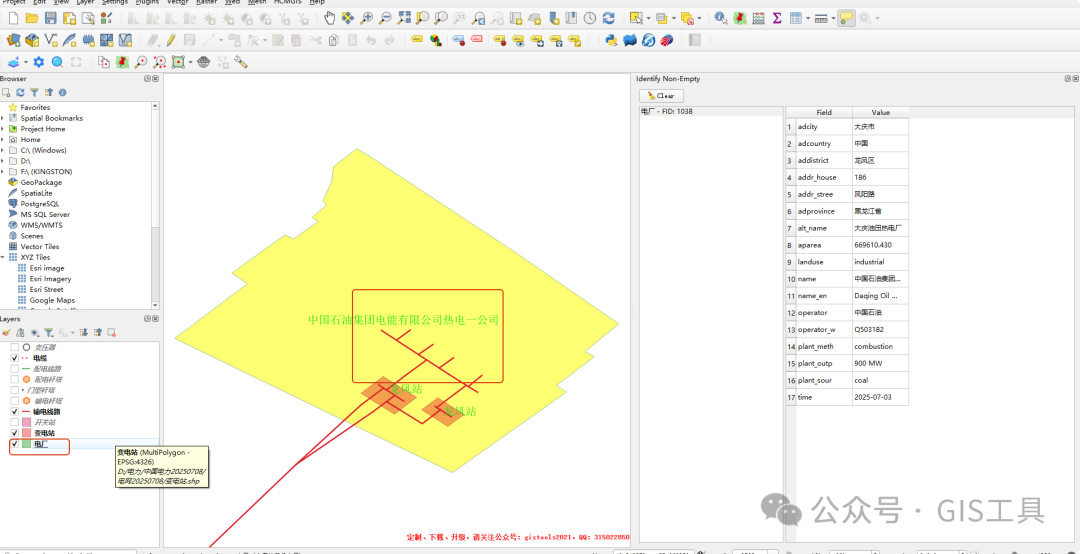Select the 电厂 - FID: 1038 result entry
The image size is (1080, 554).
pos(666,111)
